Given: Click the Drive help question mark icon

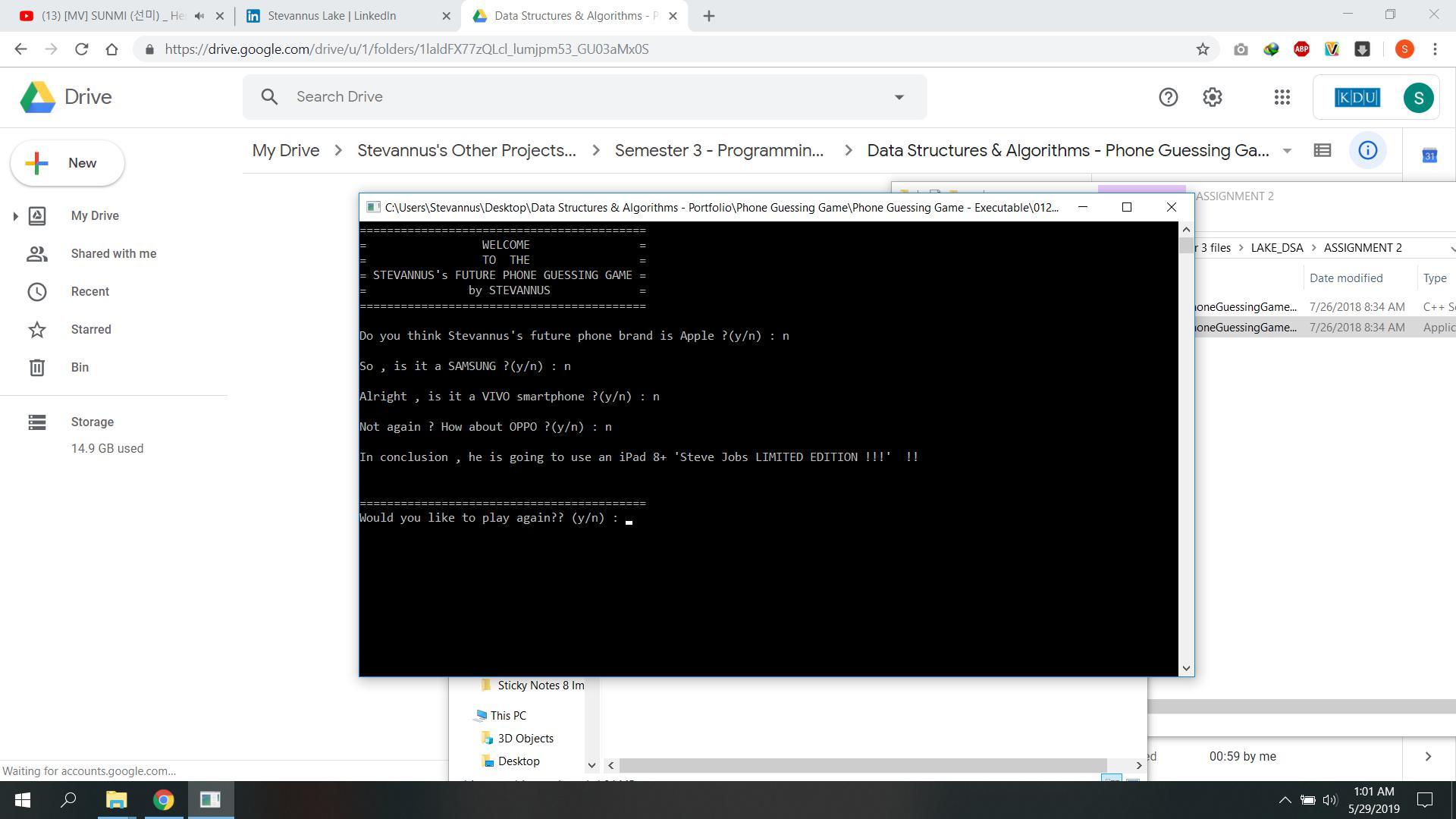Looking at the screenshot, I should [x=1168, y=97].
